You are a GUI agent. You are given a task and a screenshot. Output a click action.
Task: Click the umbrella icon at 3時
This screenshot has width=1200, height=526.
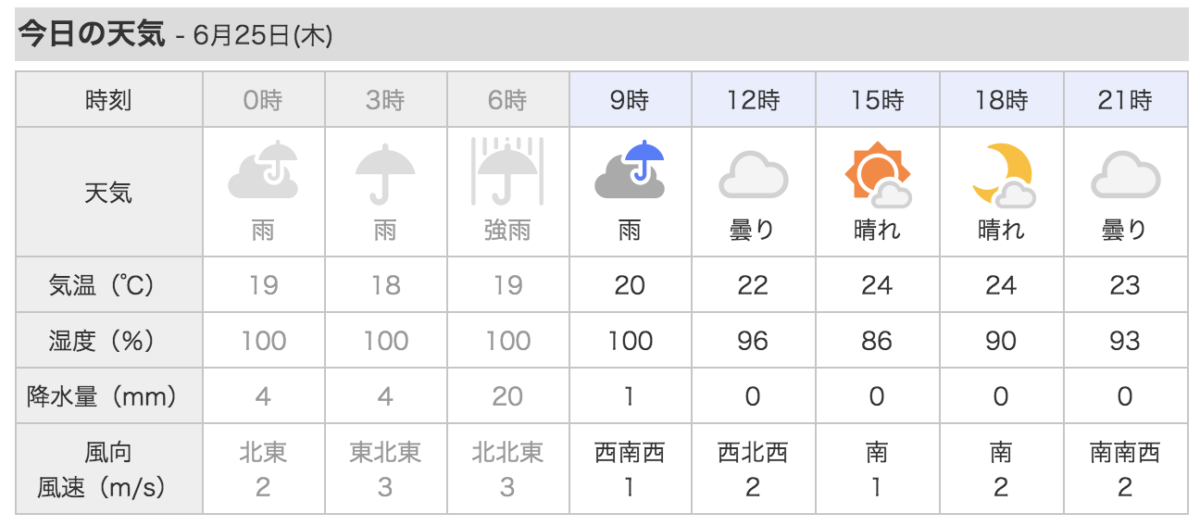tap(386, 172)
